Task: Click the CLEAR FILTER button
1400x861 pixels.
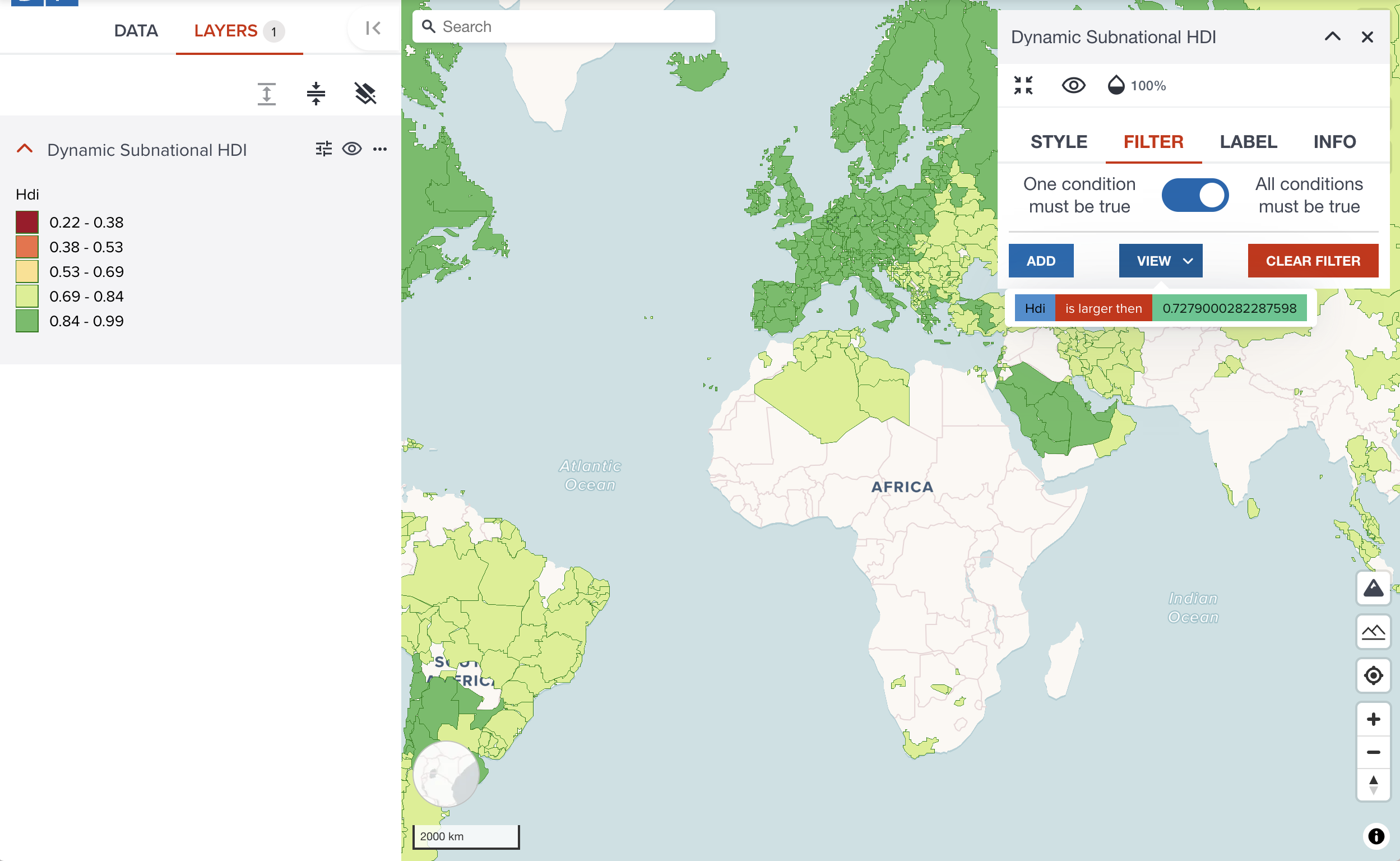Action: point(1313,261)
